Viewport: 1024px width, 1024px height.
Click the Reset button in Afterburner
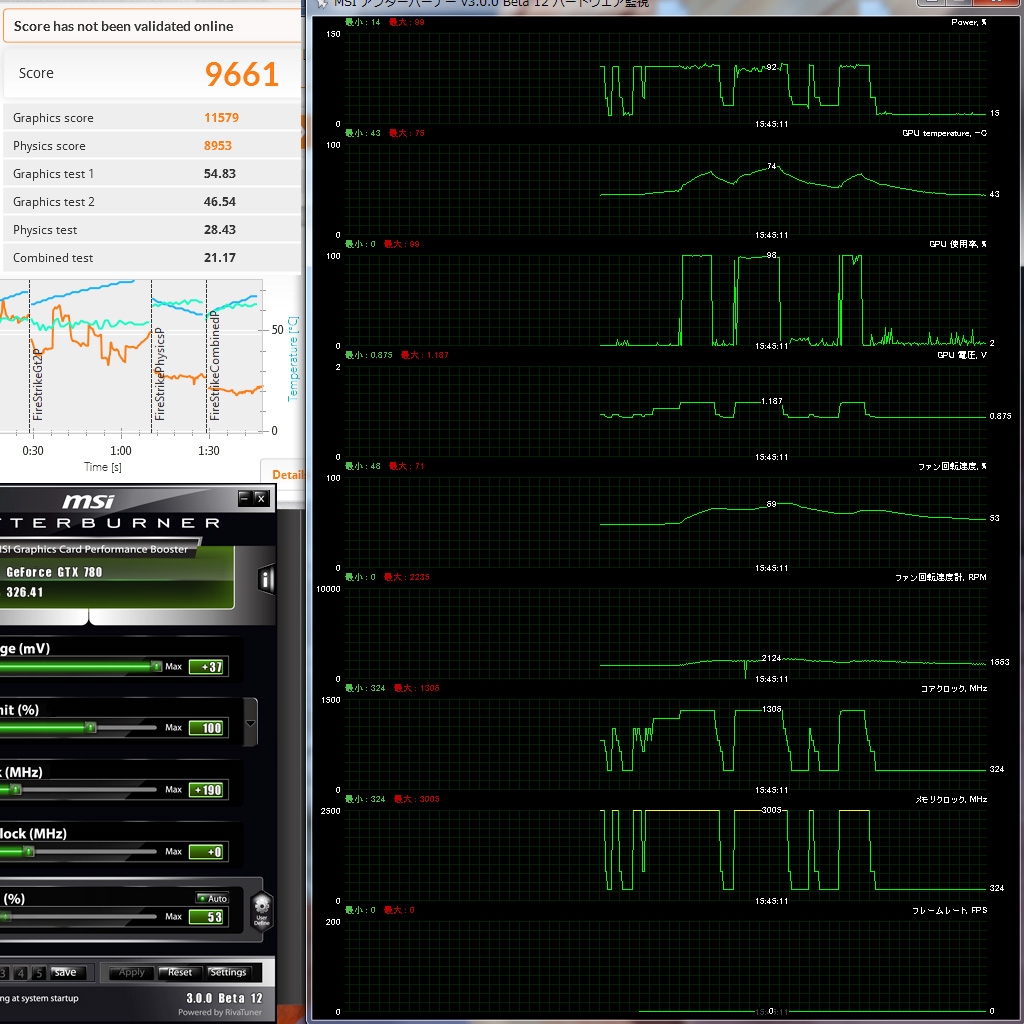(x=180, y=972)
